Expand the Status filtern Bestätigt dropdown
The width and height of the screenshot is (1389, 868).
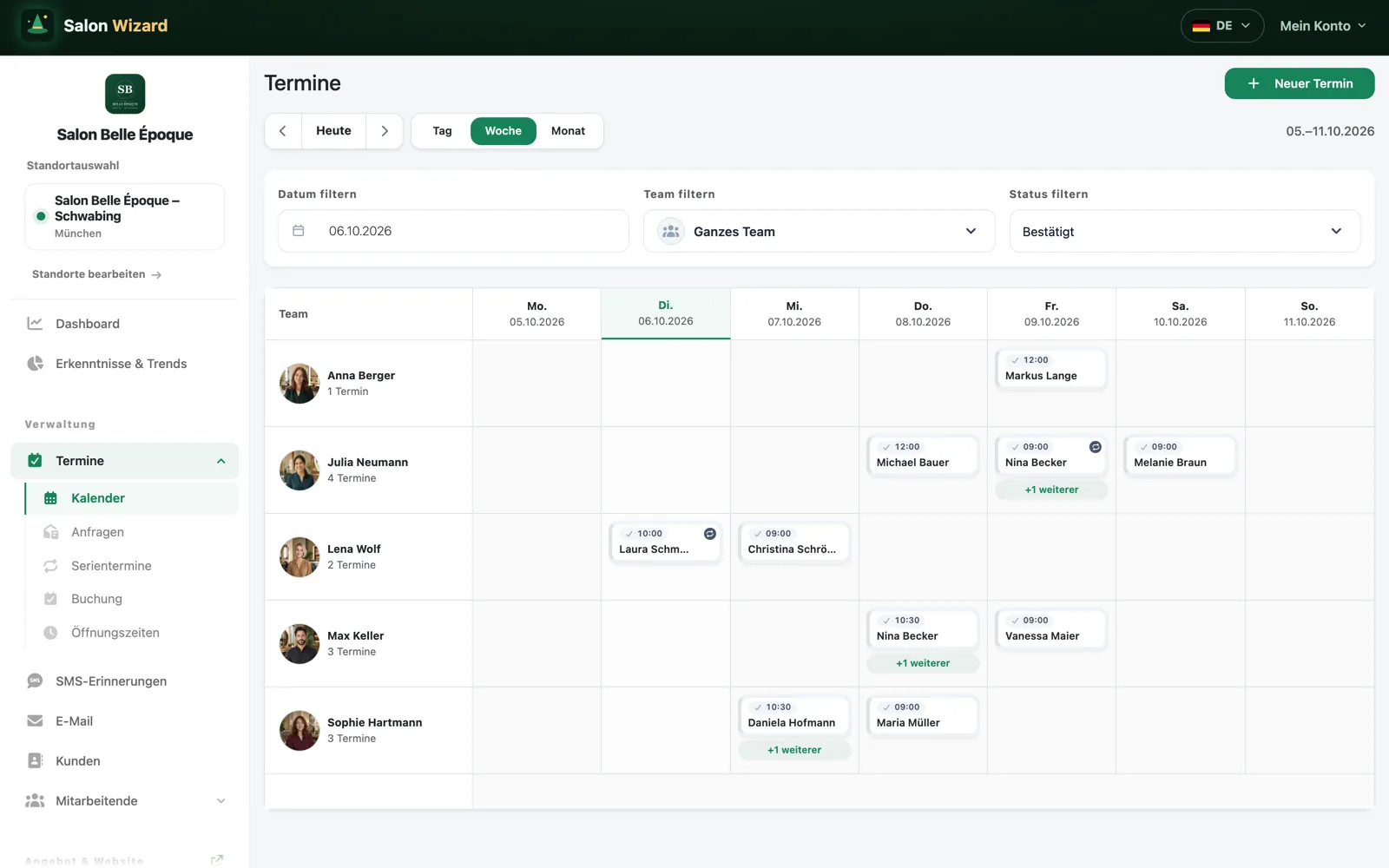coord(1184,232)
